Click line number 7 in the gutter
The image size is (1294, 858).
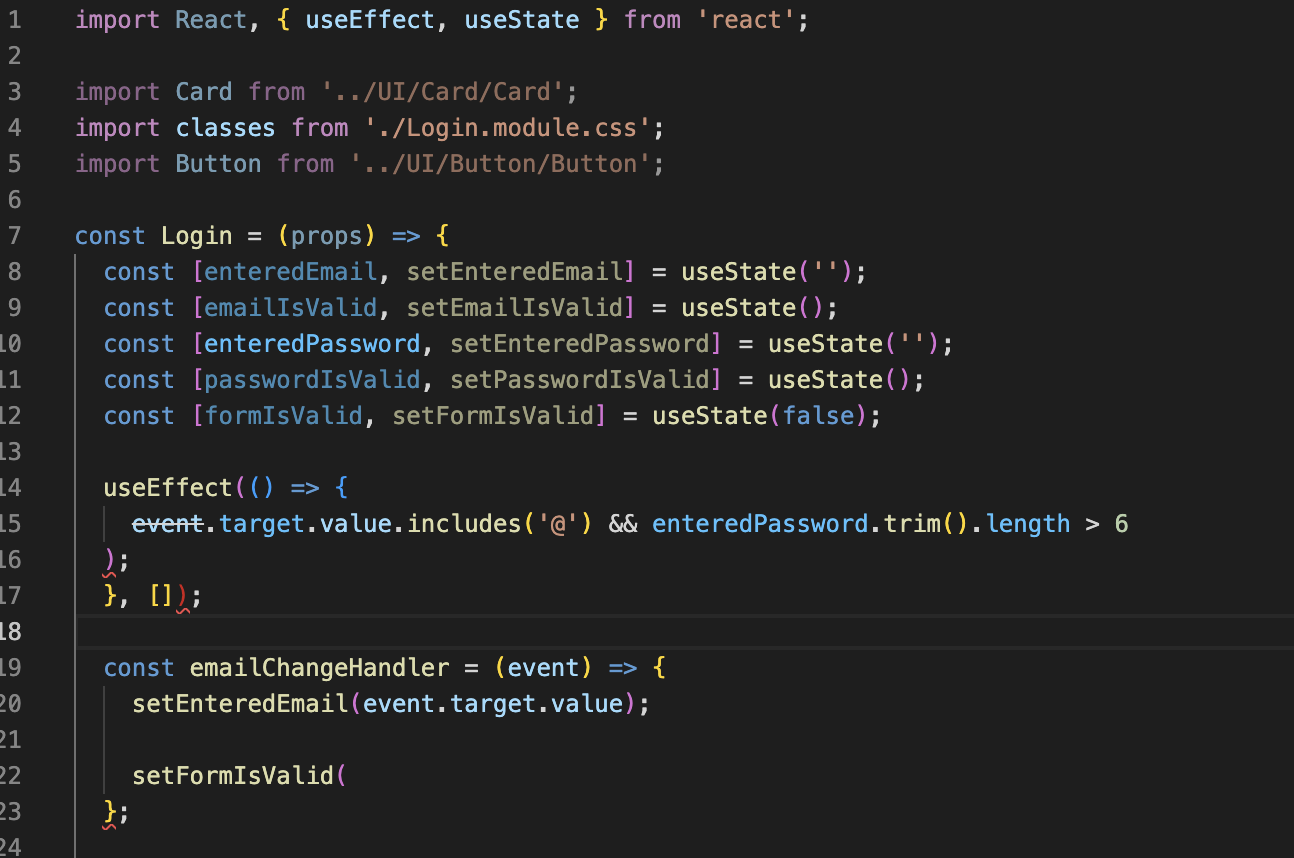pyautogui.click(x=14, y=236)
